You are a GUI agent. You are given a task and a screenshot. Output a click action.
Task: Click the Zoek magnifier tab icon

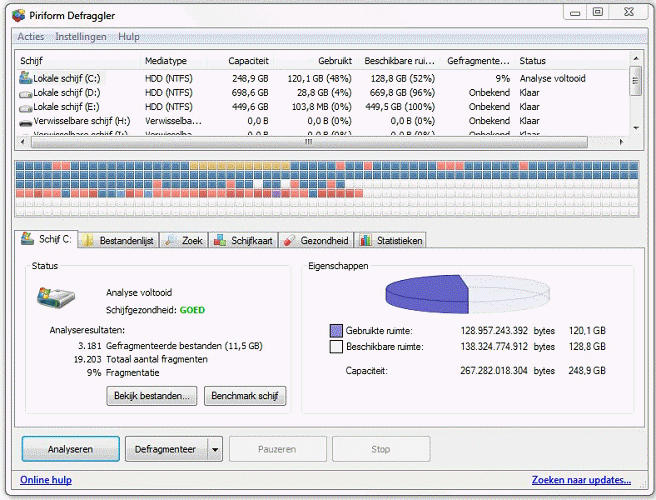pyautogui.click(x=171, y=240)
